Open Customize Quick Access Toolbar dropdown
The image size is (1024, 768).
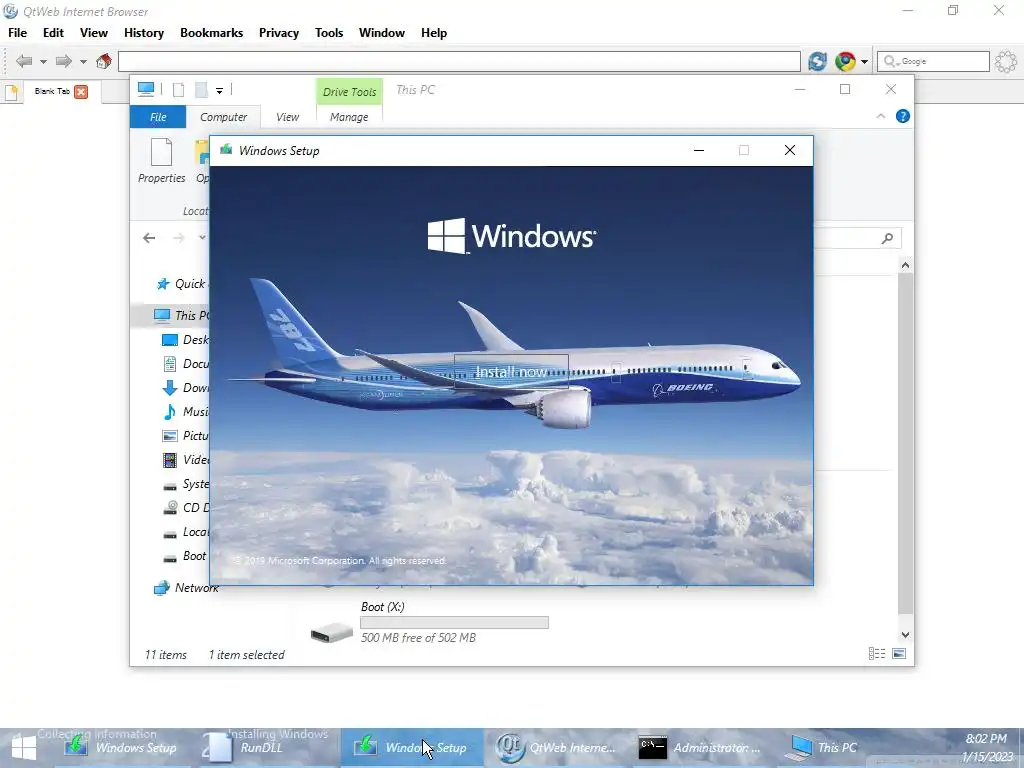(219, 91)
